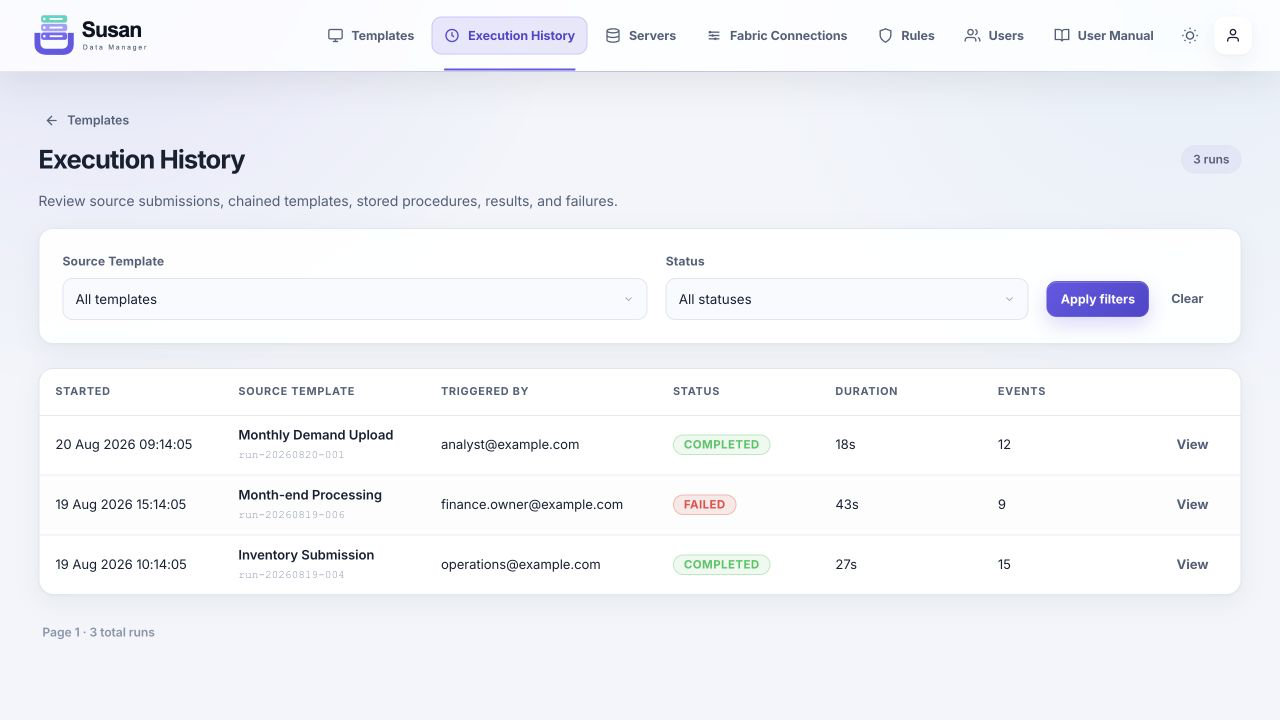Click the database icon beside Servers

(x=613, y=36)
